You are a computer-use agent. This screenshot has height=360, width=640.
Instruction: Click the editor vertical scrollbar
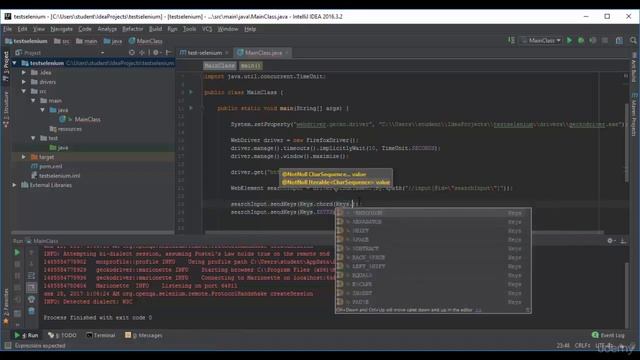627,143
